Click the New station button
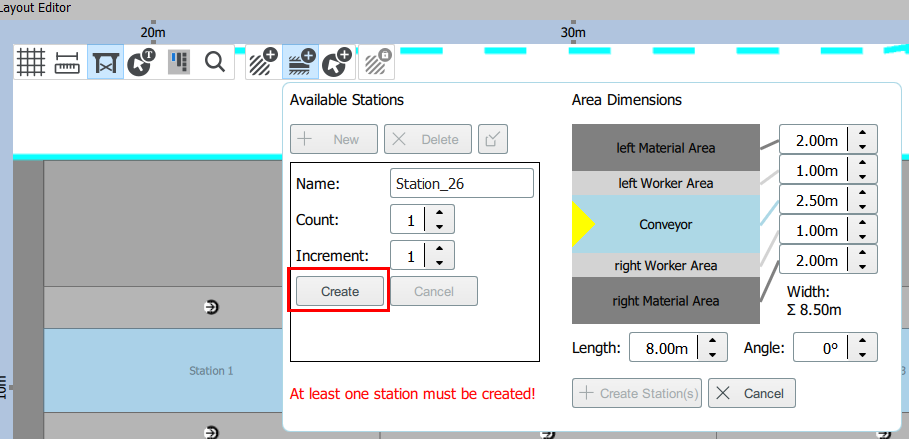 tap(334, 139)
